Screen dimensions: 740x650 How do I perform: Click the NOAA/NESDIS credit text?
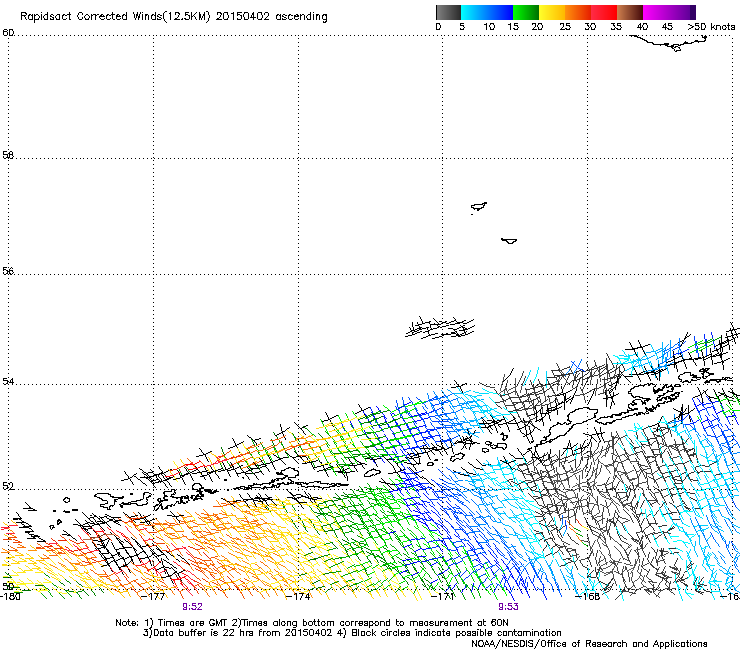click(589, 644)
